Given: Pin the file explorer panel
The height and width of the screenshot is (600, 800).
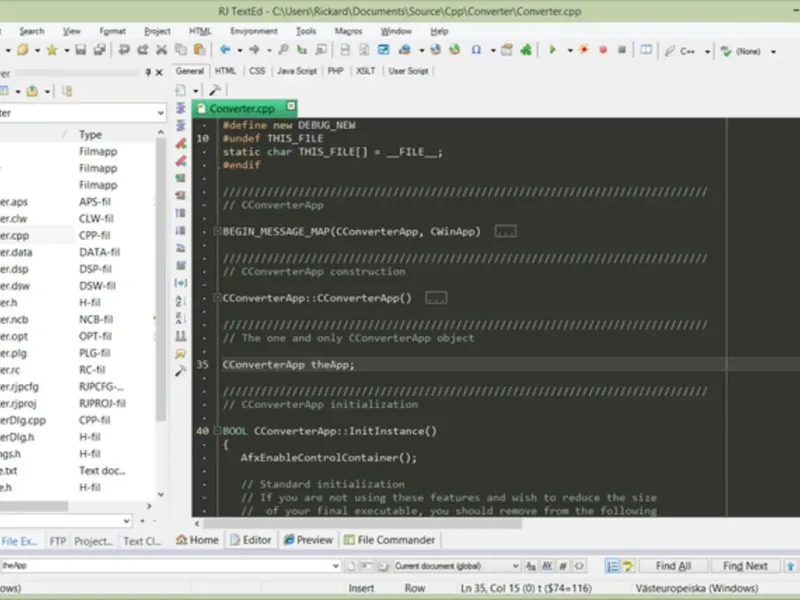Looking at the screenshot, I should tap(147, 72).
